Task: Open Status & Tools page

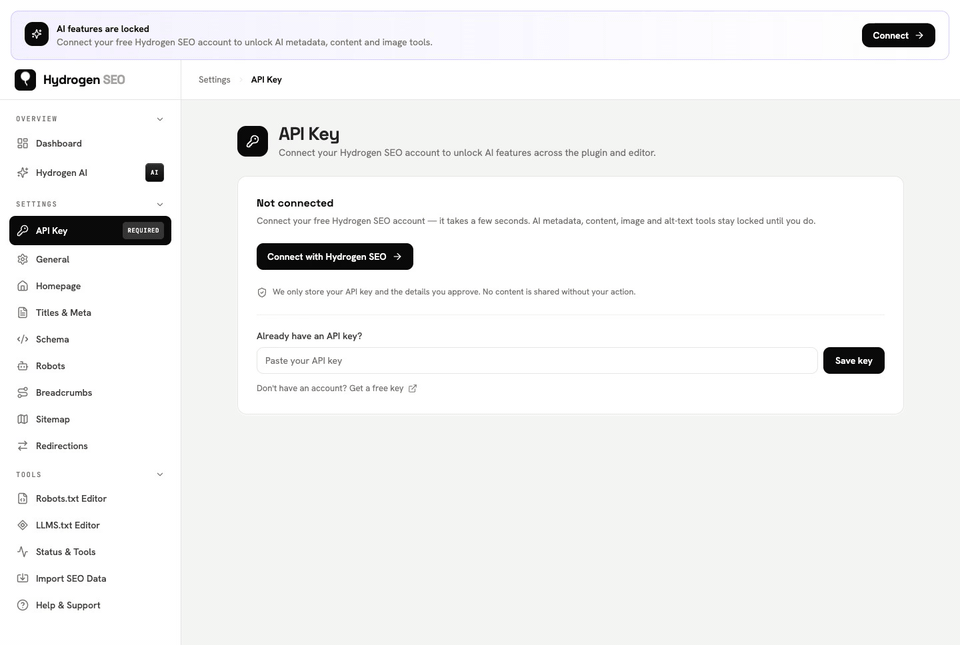Action: [x=90, y=552]
